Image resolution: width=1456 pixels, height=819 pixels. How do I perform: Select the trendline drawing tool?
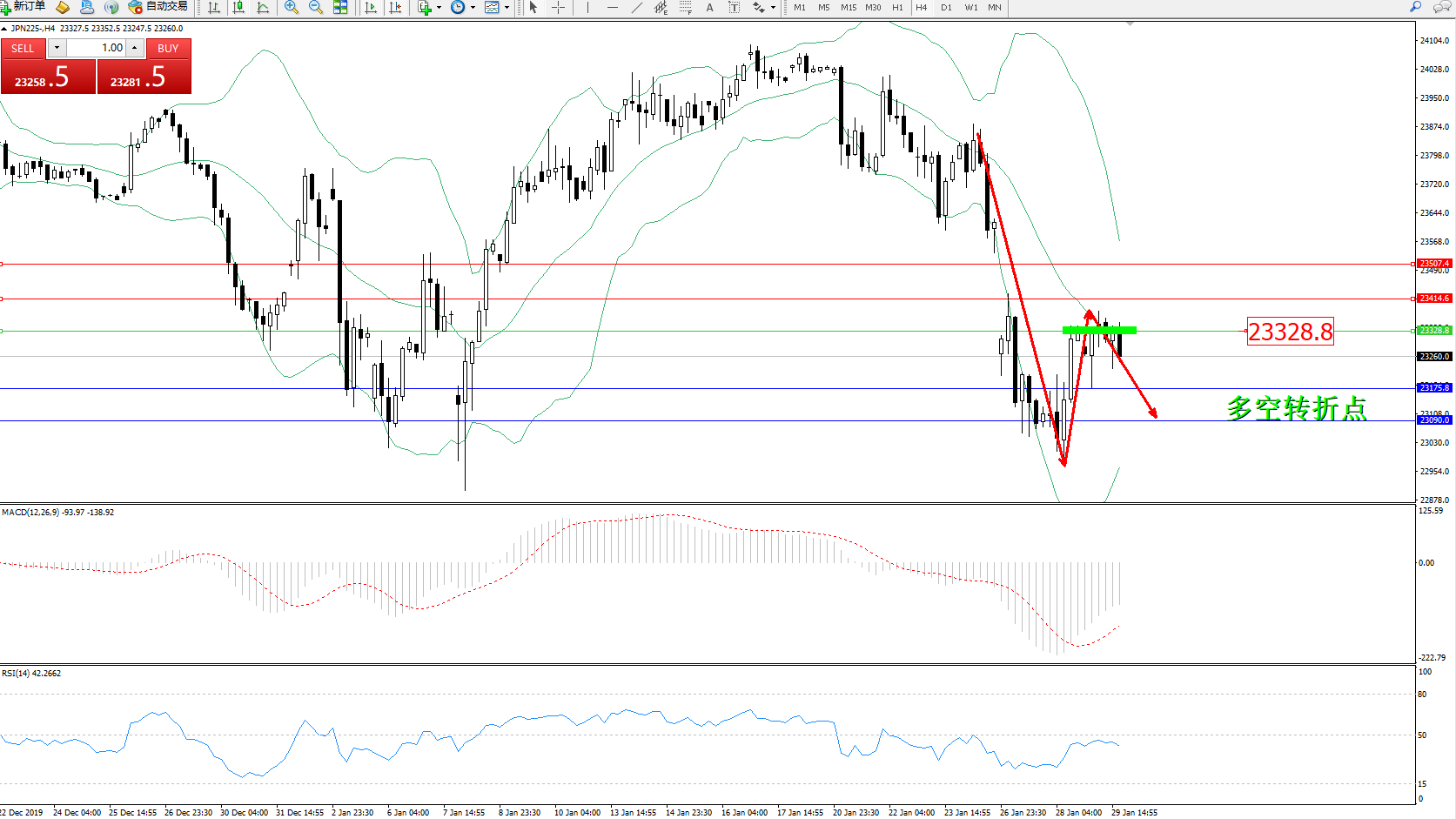tap(636, 7)
